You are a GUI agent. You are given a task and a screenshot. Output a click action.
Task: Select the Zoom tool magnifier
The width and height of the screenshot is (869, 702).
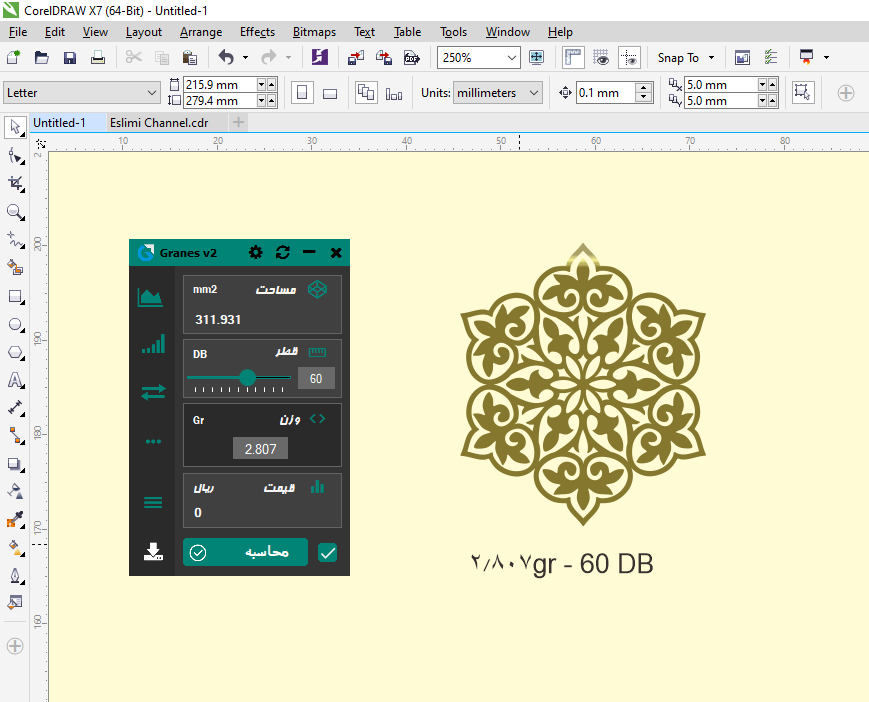point(15,212)
